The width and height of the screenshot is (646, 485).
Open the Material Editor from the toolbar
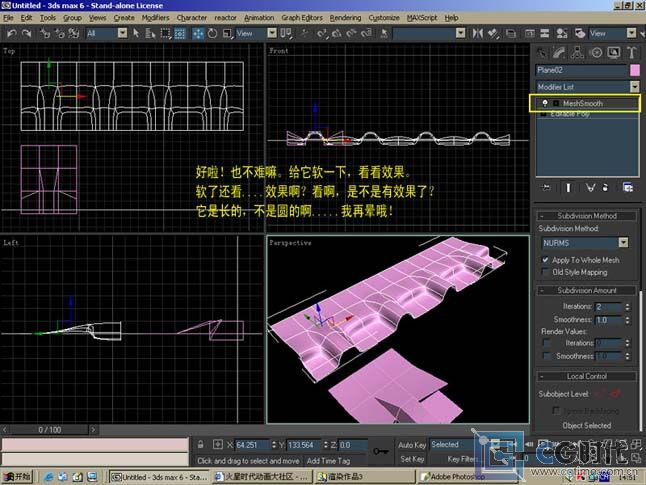tap(561, 33)
